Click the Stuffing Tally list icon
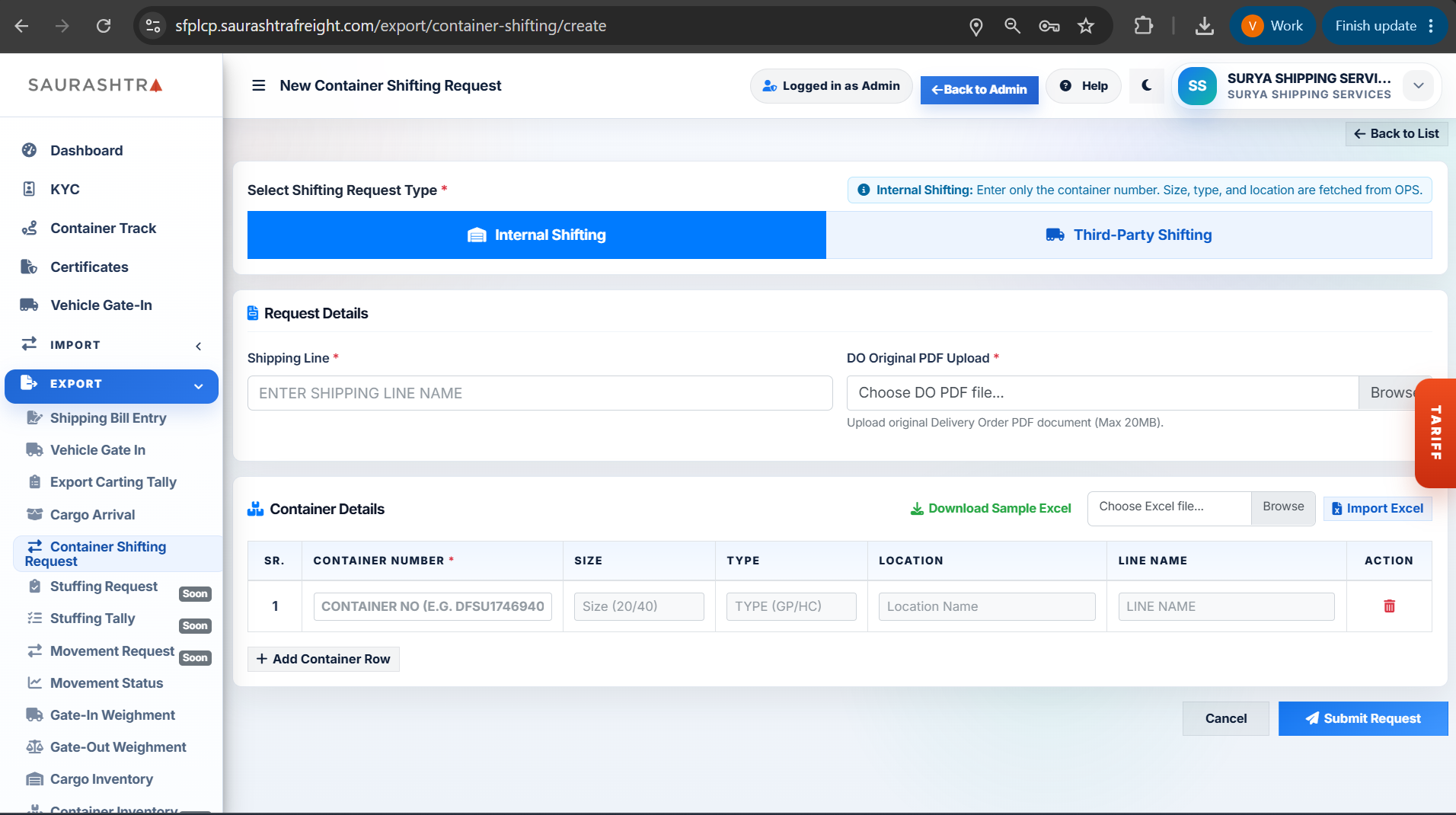 pos(34,618)
